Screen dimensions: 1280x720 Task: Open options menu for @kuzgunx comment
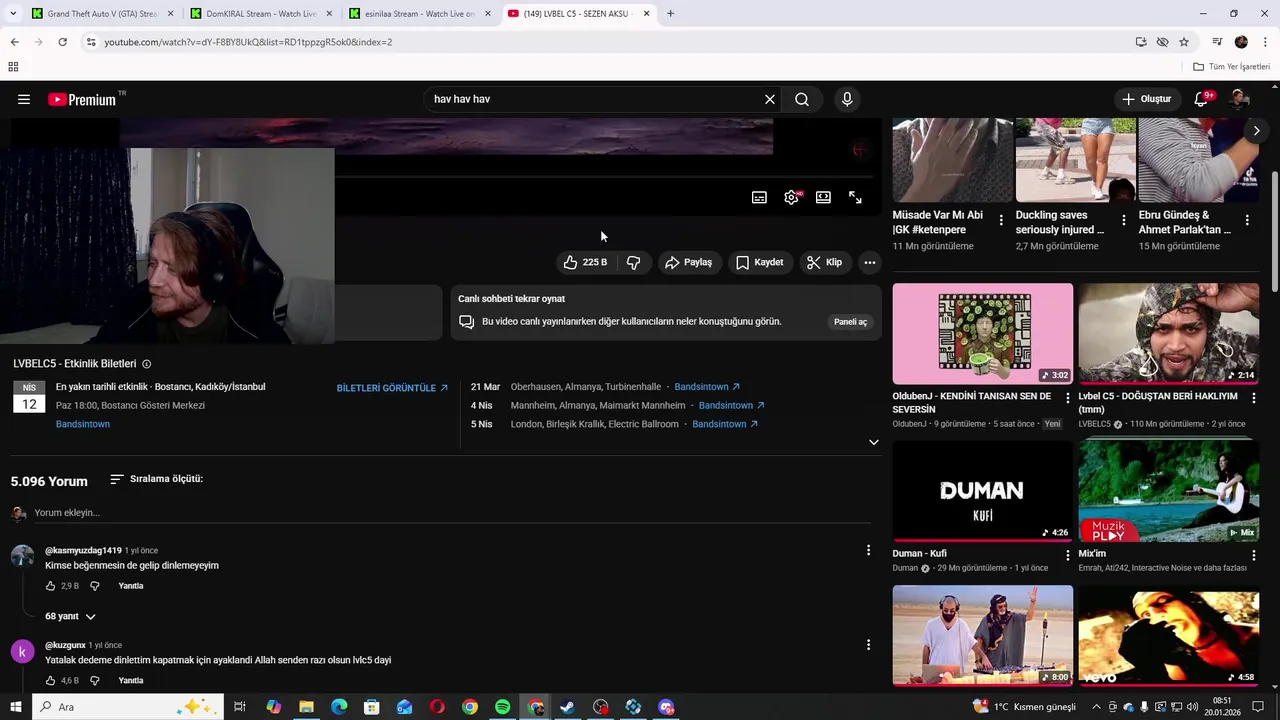[868, 645]
